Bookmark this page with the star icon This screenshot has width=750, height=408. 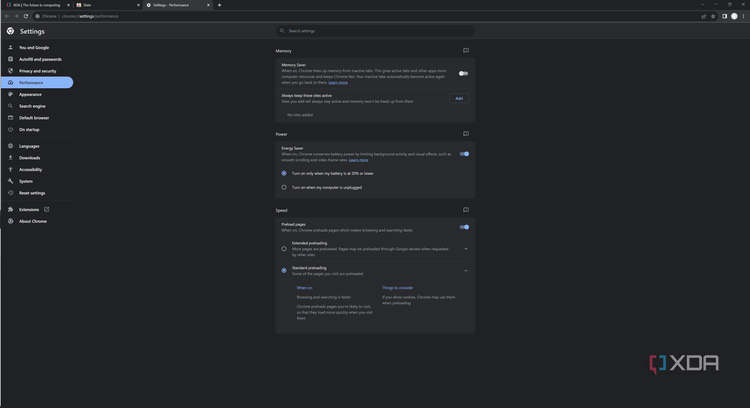coord(713,16)
